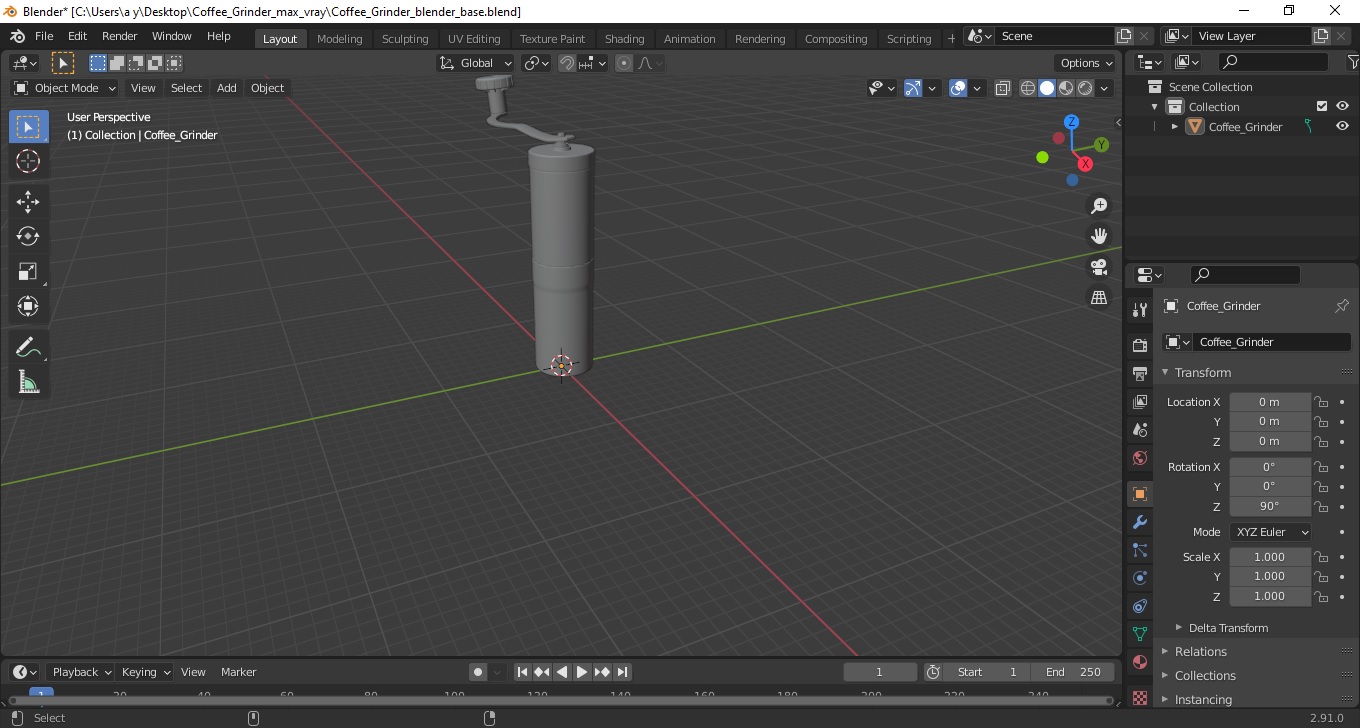Viewport: 1360px width, 728px height.
Task: Open the Object Data properties tab
Action: [1140, 634]
